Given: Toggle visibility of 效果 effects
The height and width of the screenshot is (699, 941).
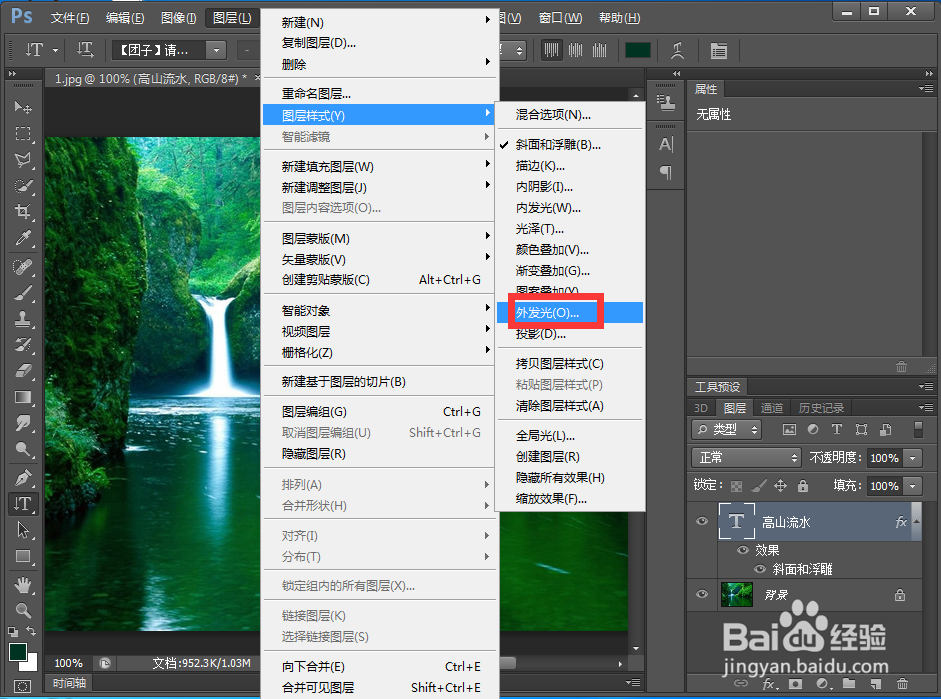Looking at the screenshot, I should coord(743,550).
